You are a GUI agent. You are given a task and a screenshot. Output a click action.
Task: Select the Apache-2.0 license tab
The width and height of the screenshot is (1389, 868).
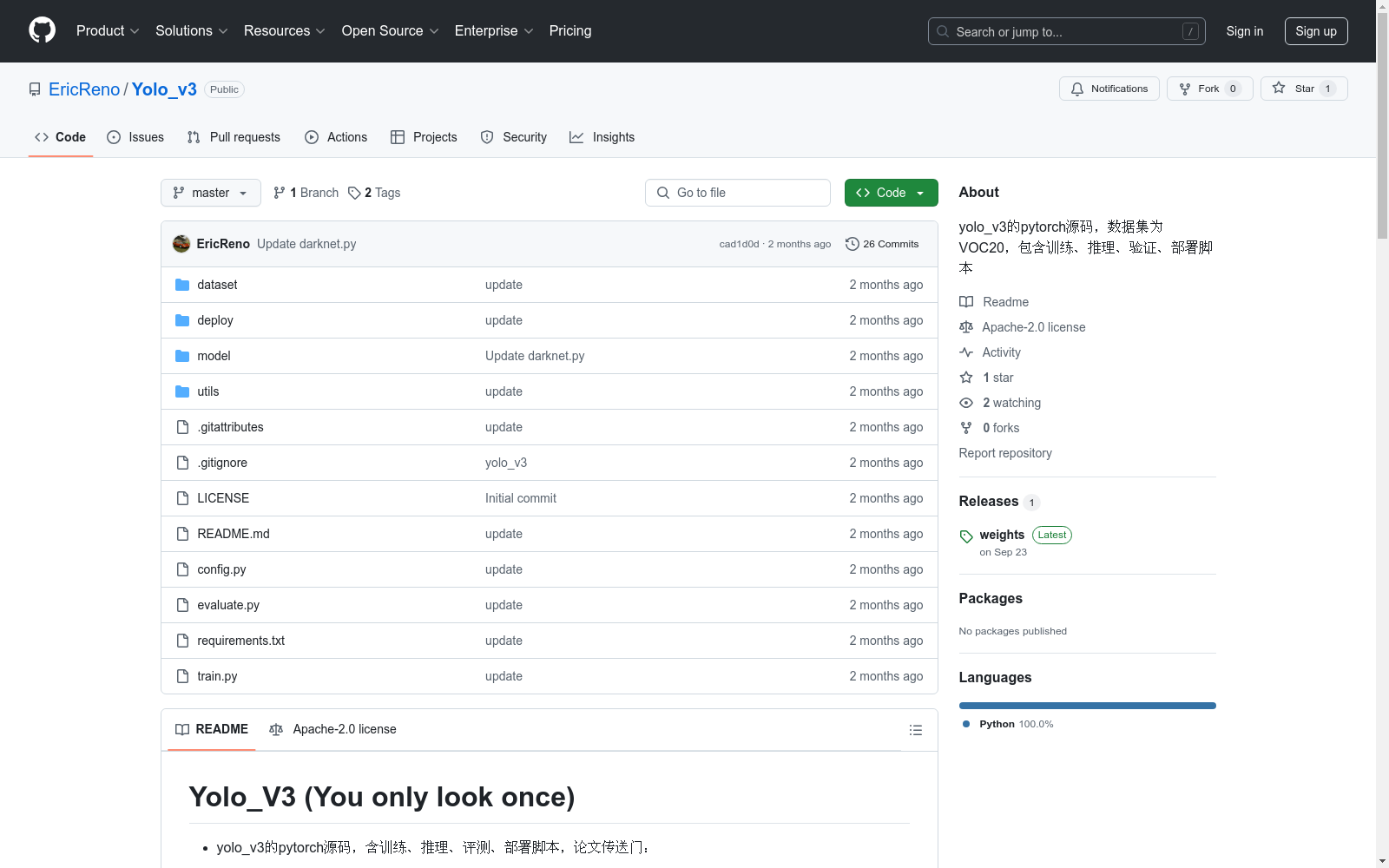pyautogui.click(x=333, y=729)
